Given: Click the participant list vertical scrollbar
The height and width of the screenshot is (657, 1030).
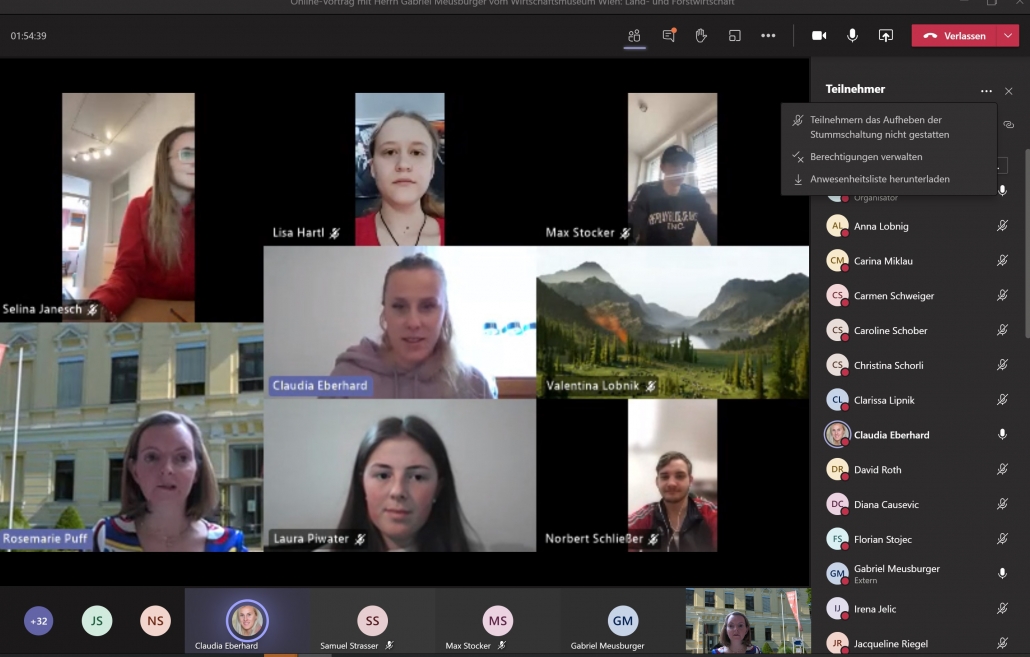Looking at the screenshot, I should click(x=1024, y=250).
